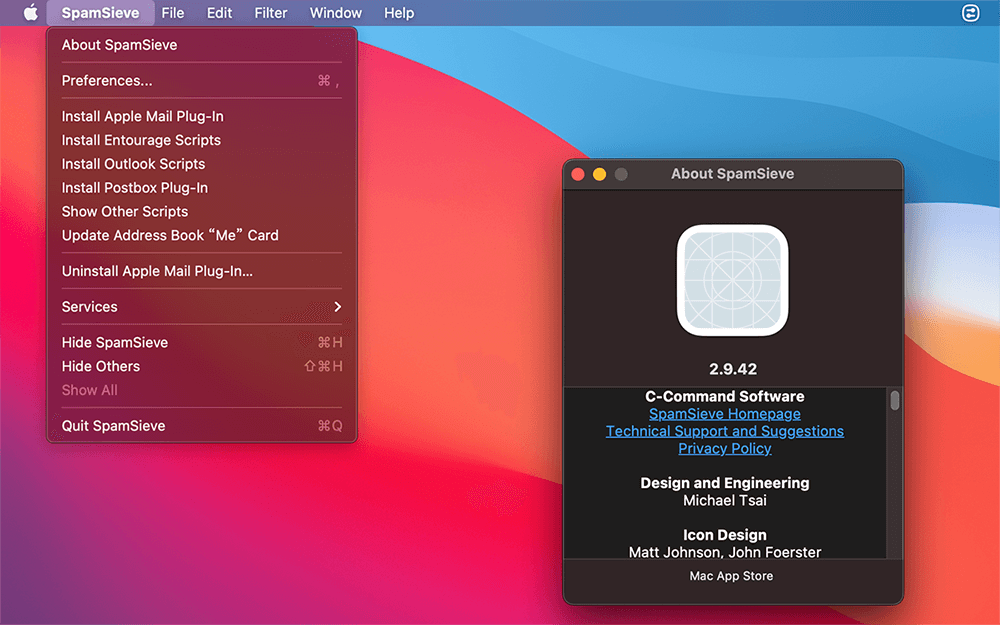1000x625 pixels.
Task: Close the About SpamSieve window
Action: (x=578, y=174)
